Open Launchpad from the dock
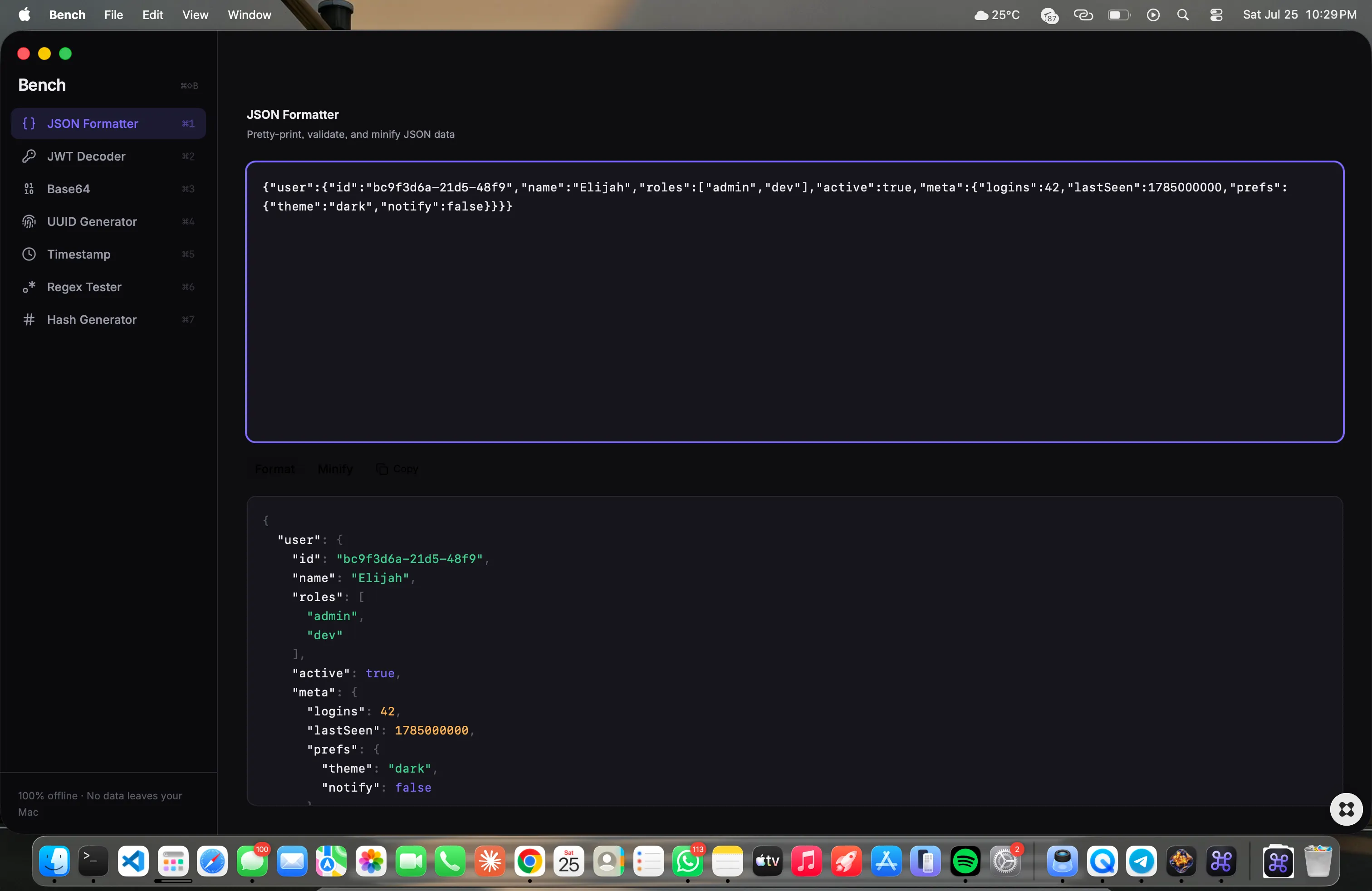1372x891 pixels. pos(173,862)
